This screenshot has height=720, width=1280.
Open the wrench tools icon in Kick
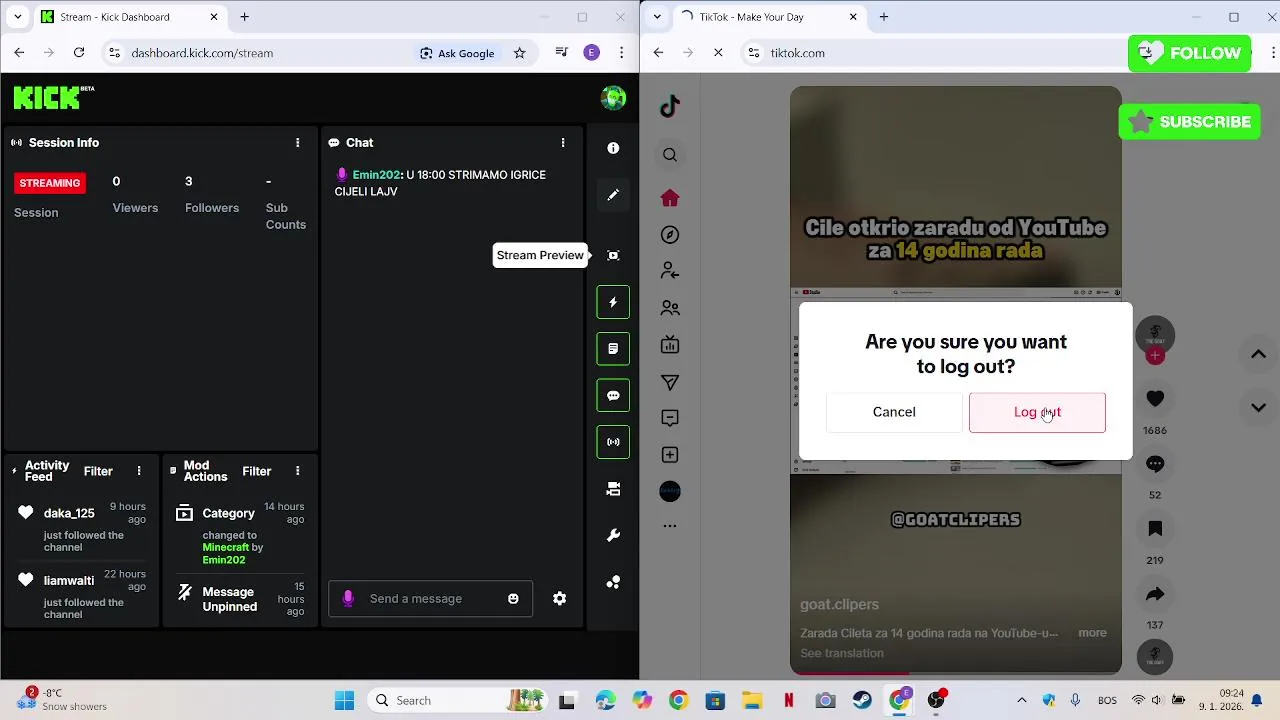pos(613,536)
